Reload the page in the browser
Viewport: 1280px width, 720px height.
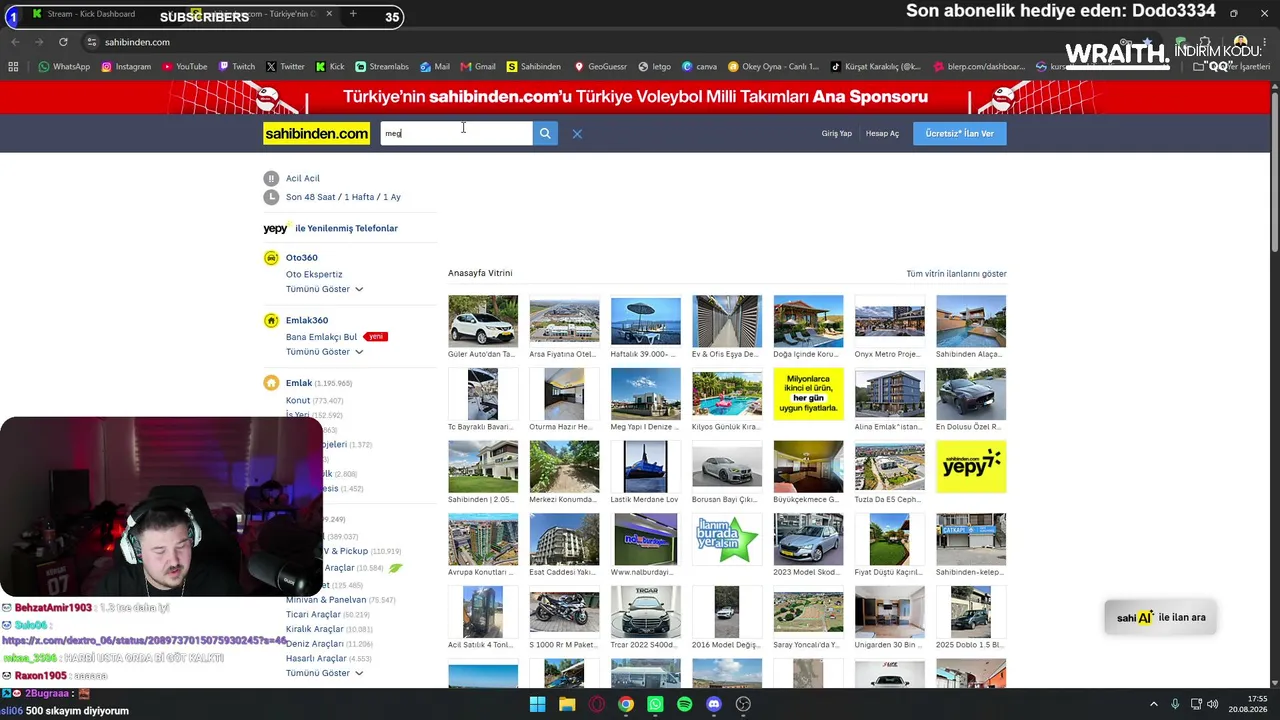[63, 42]
